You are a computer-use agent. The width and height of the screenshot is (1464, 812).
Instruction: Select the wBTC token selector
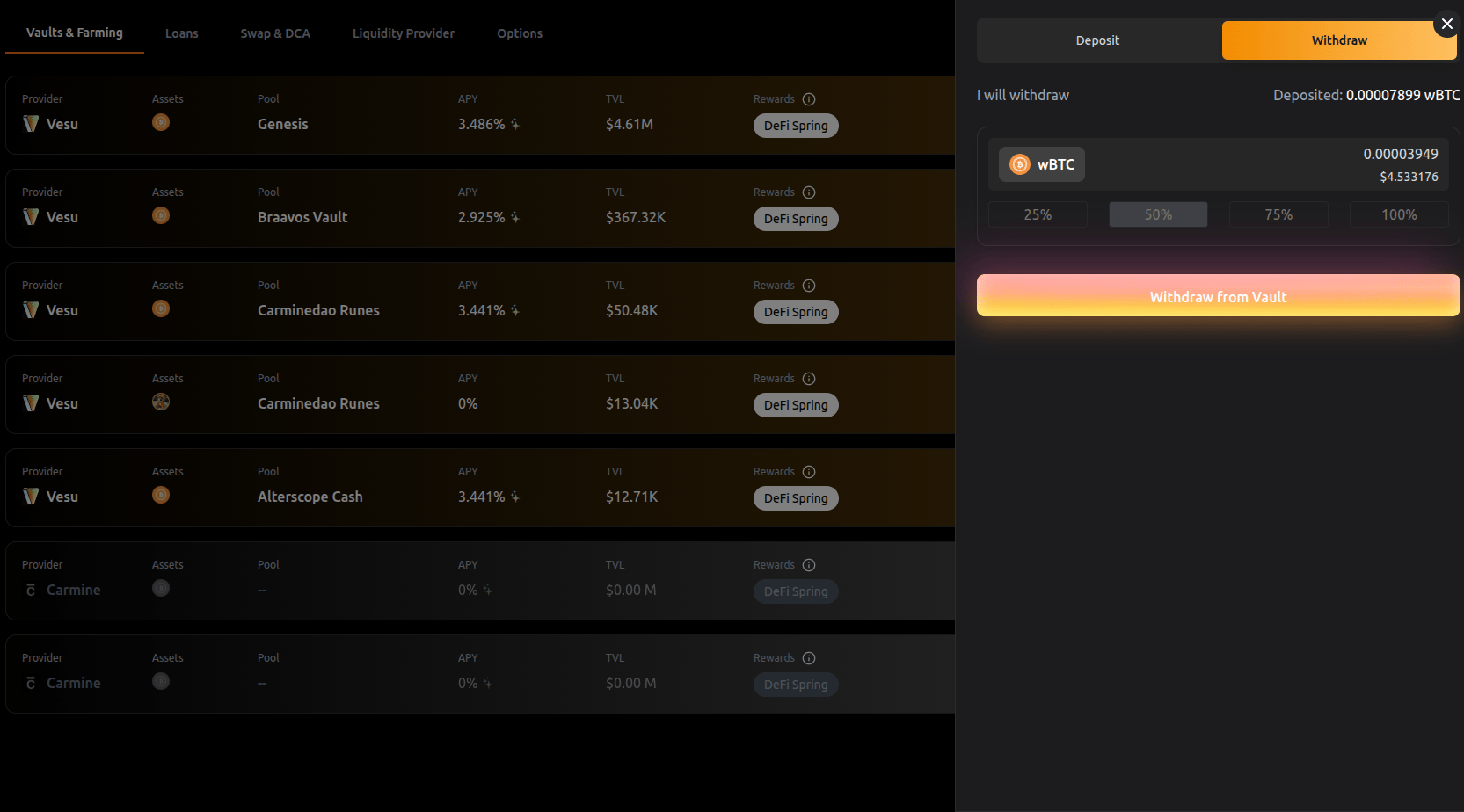click(1042, 164)
